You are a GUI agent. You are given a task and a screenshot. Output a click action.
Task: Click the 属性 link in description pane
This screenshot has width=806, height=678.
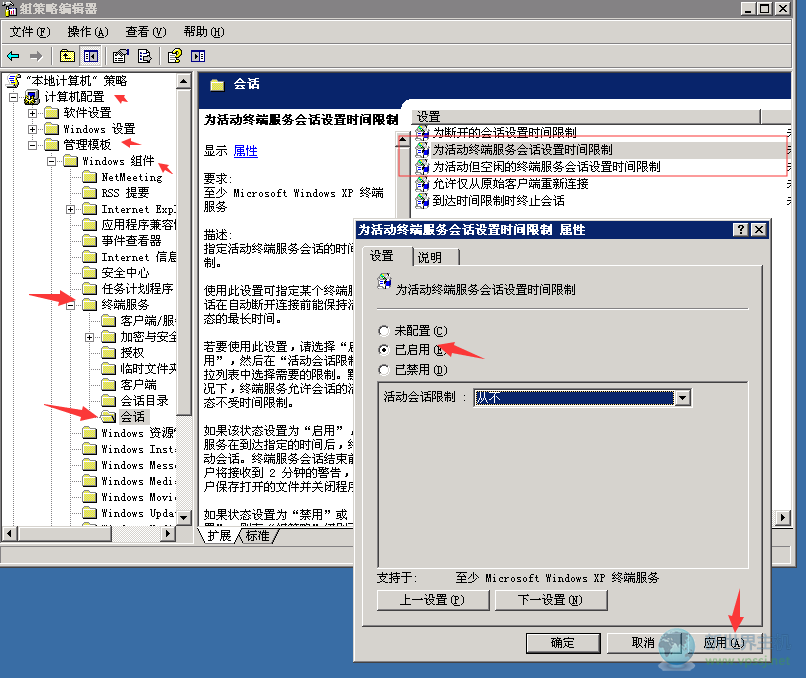[x=246, y=151]
